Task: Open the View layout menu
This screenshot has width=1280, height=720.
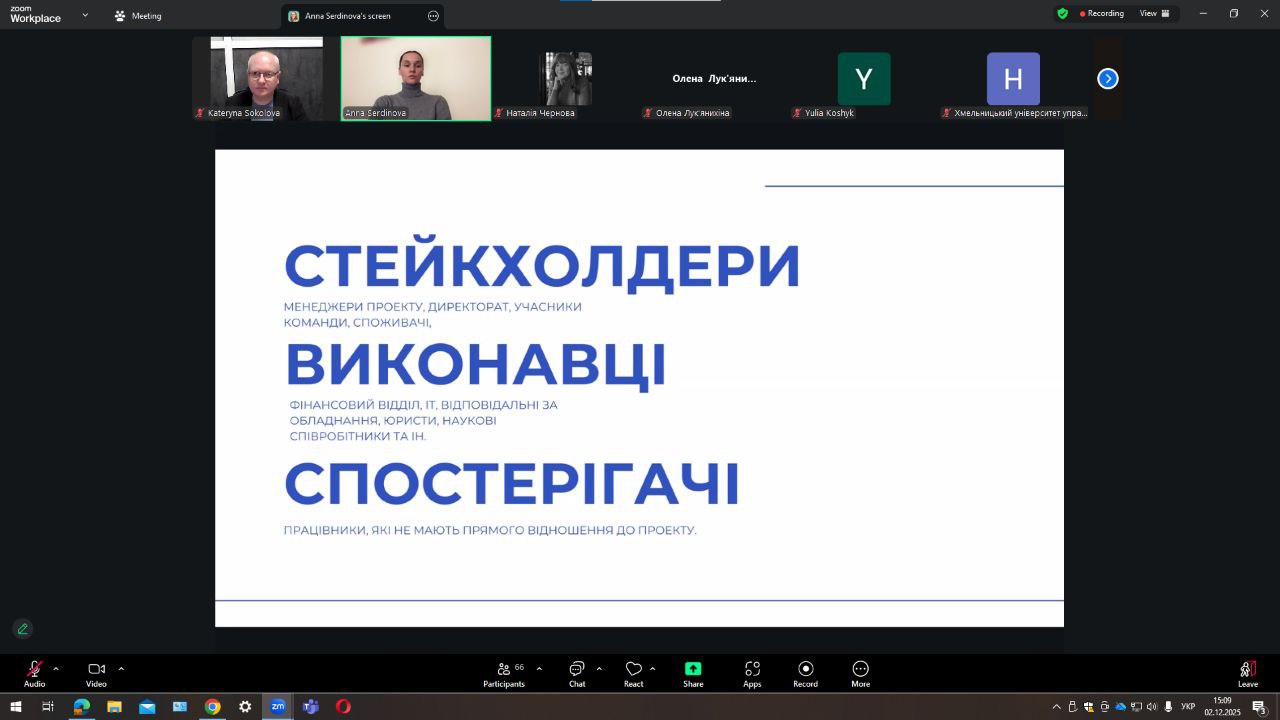Action: pos(1155,14)
